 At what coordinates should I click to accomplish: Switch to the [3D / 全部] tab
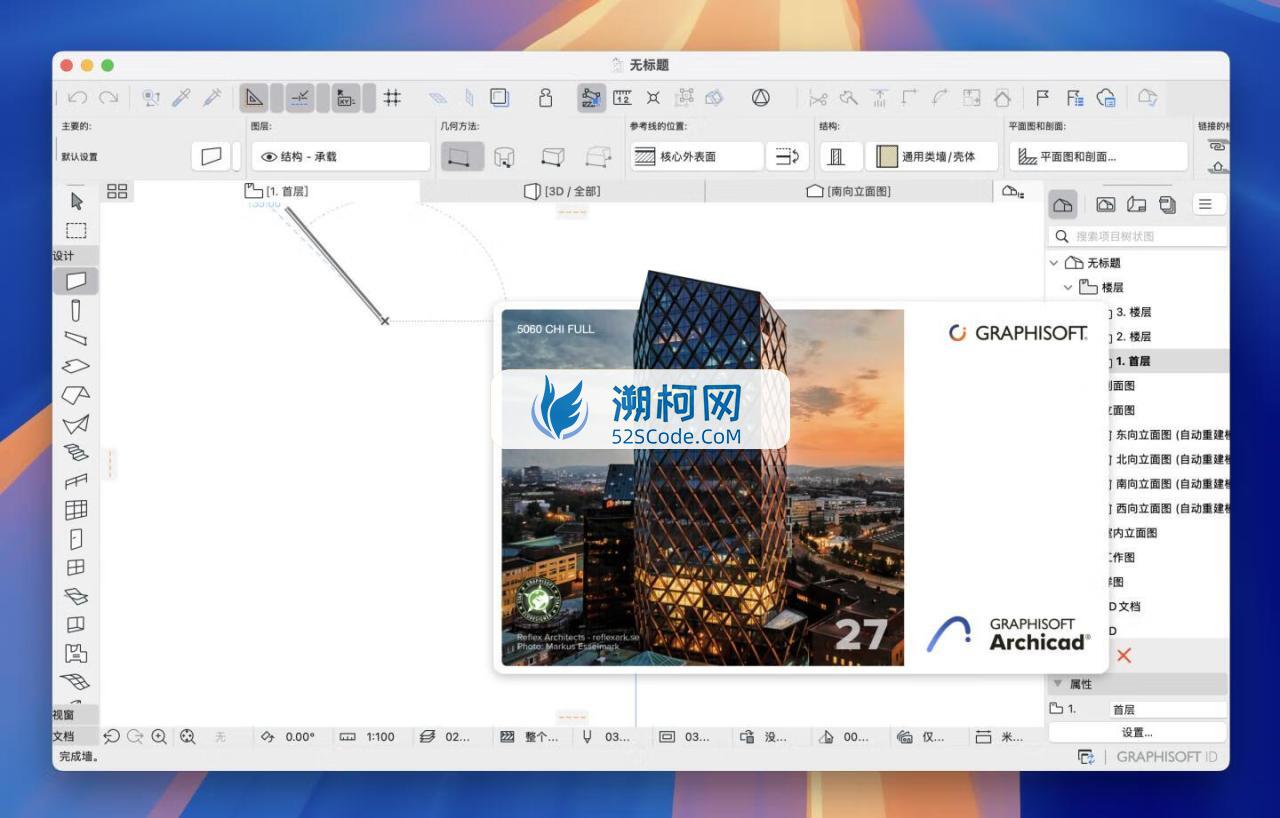[x=563, y=191]
